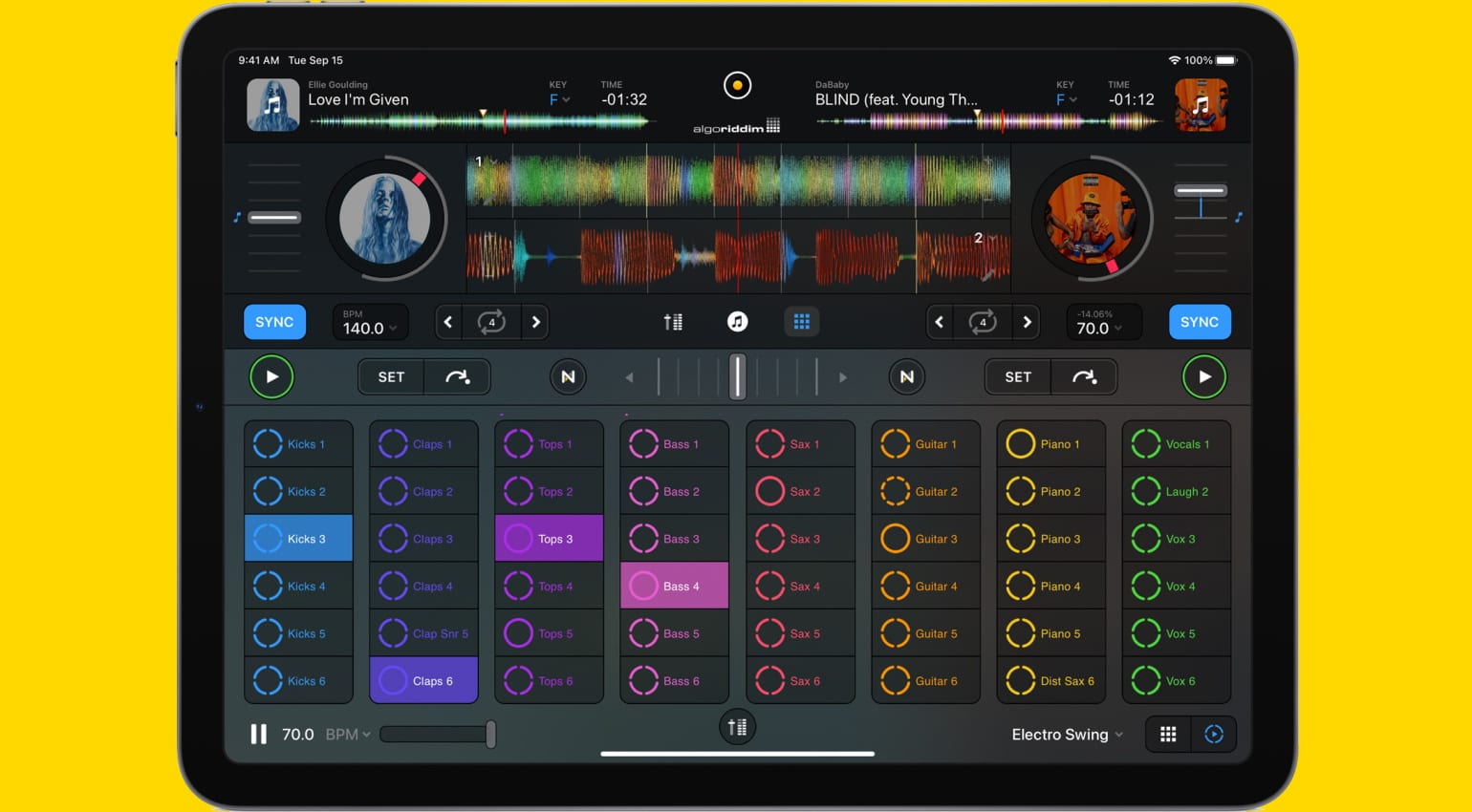The width and height of the screenshot is (1472, 812).
Task: Toggle Tops 3 loop pad
Action: click(549, 539)
